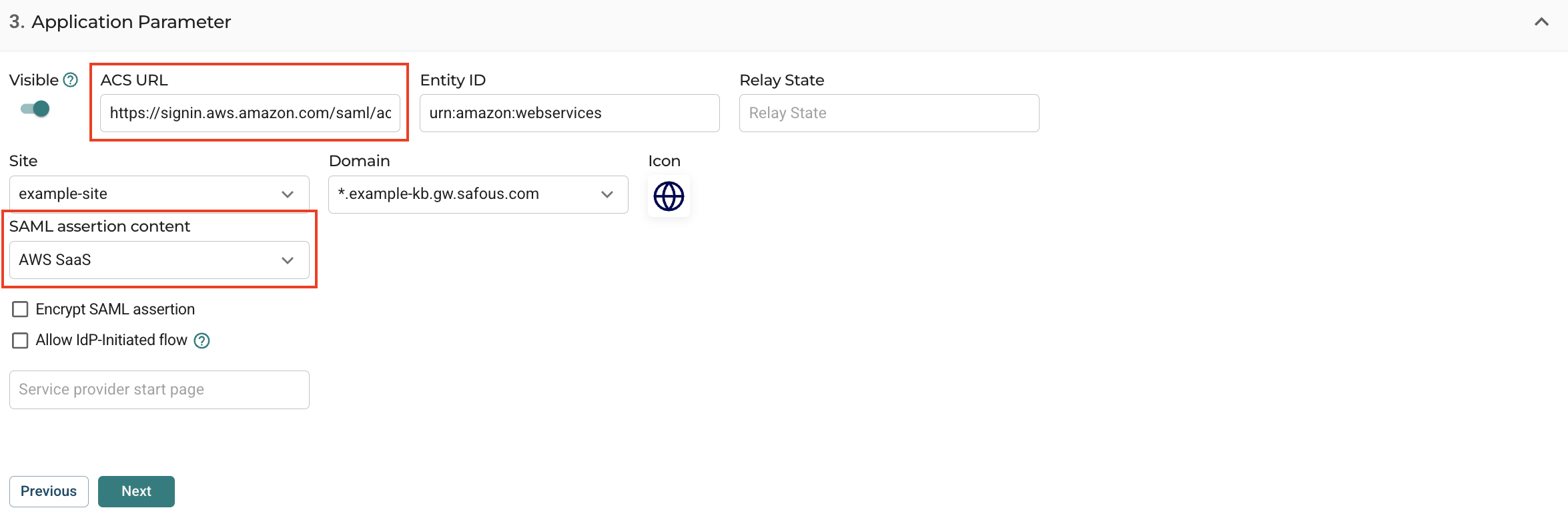This screenshot has width=1568, height=518.
Task: Check Allow IdP-Initiated flow box
Action: pos(21,340)
